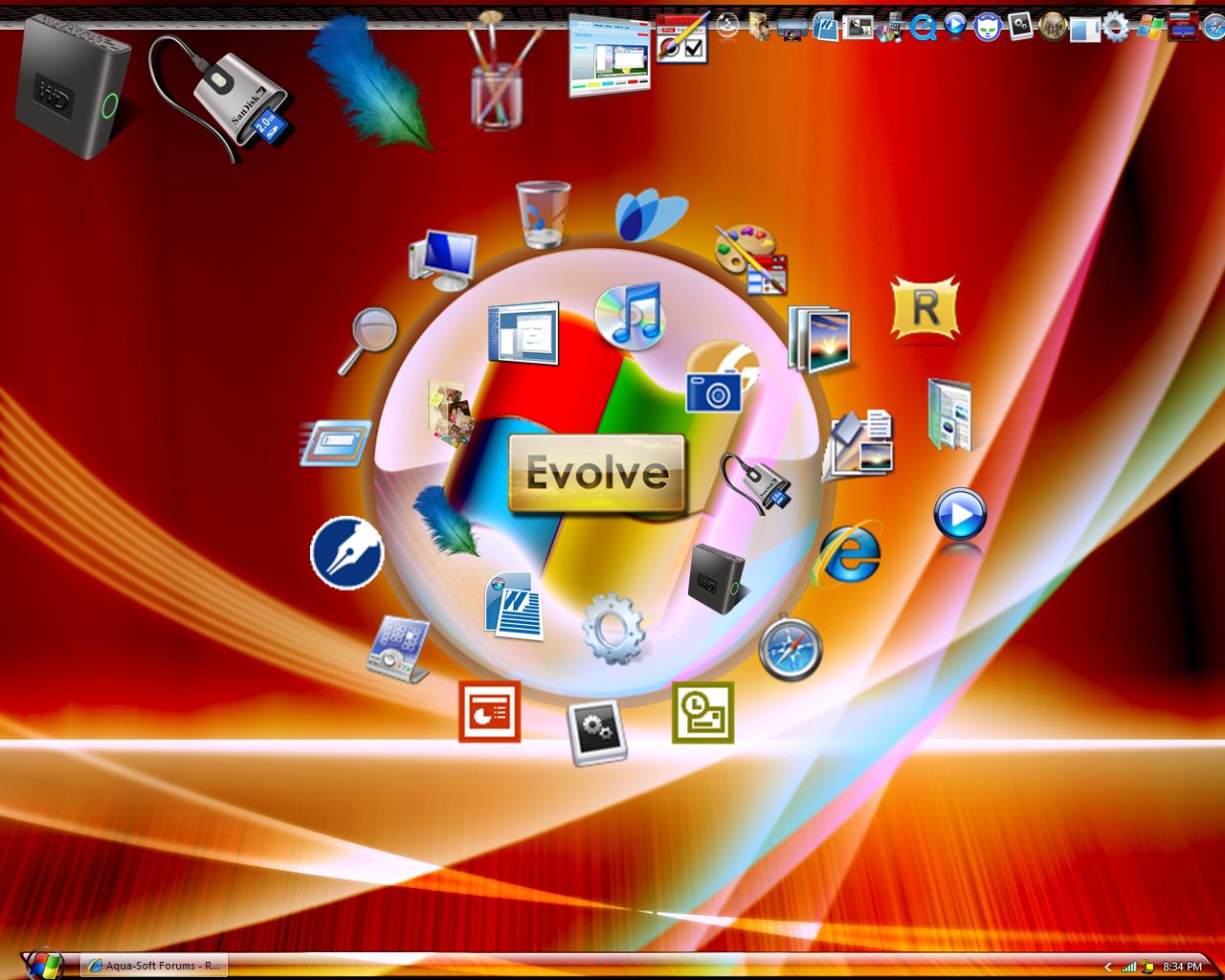The width and height of the screenshot is (1225, 980).
Task: Open the keyboard device icon on the ring
Action: (400, 649)
